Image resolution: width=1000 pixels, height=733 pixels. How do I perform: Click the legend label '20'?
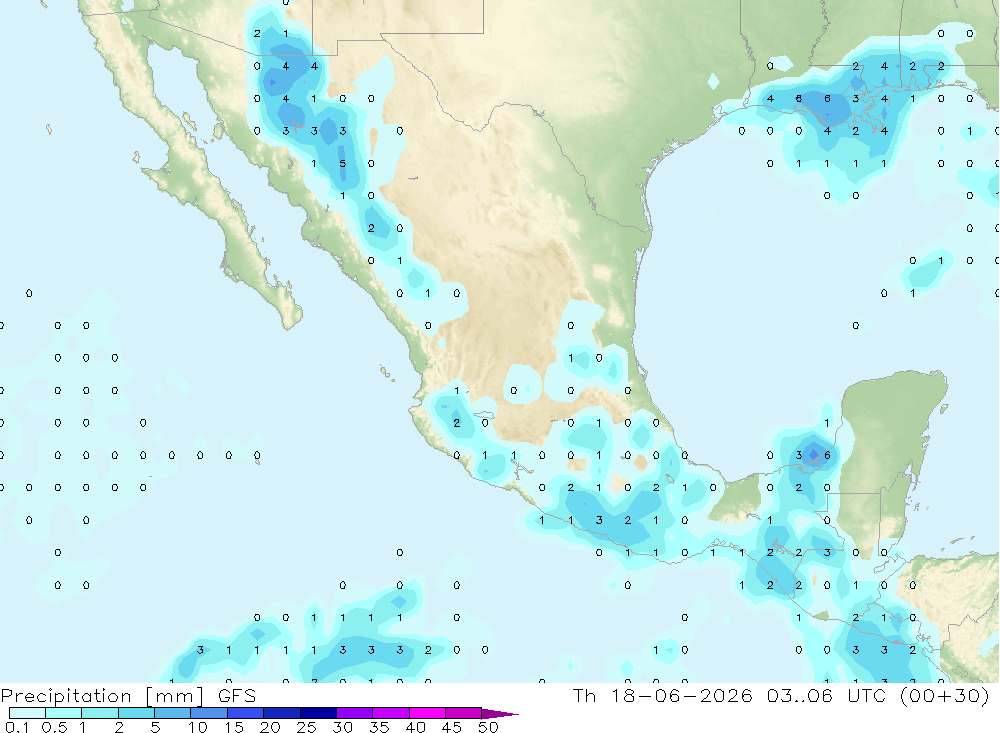coord(270,727)
